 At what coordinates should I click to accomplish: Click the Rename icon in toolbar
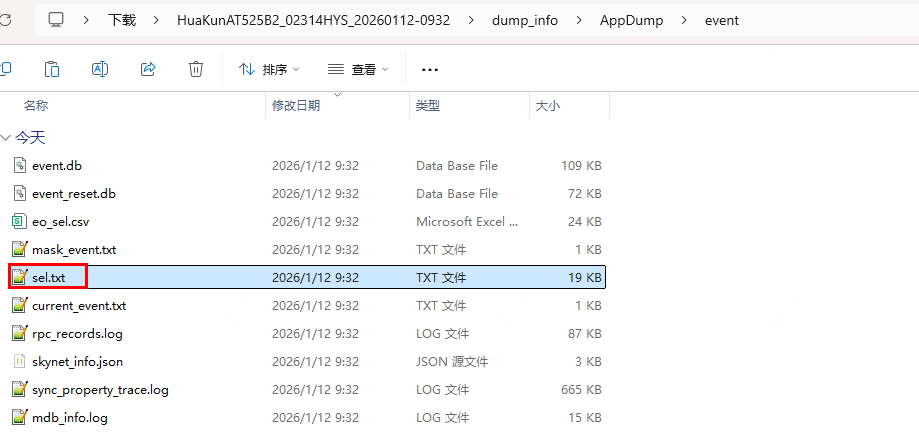(100, 69)
